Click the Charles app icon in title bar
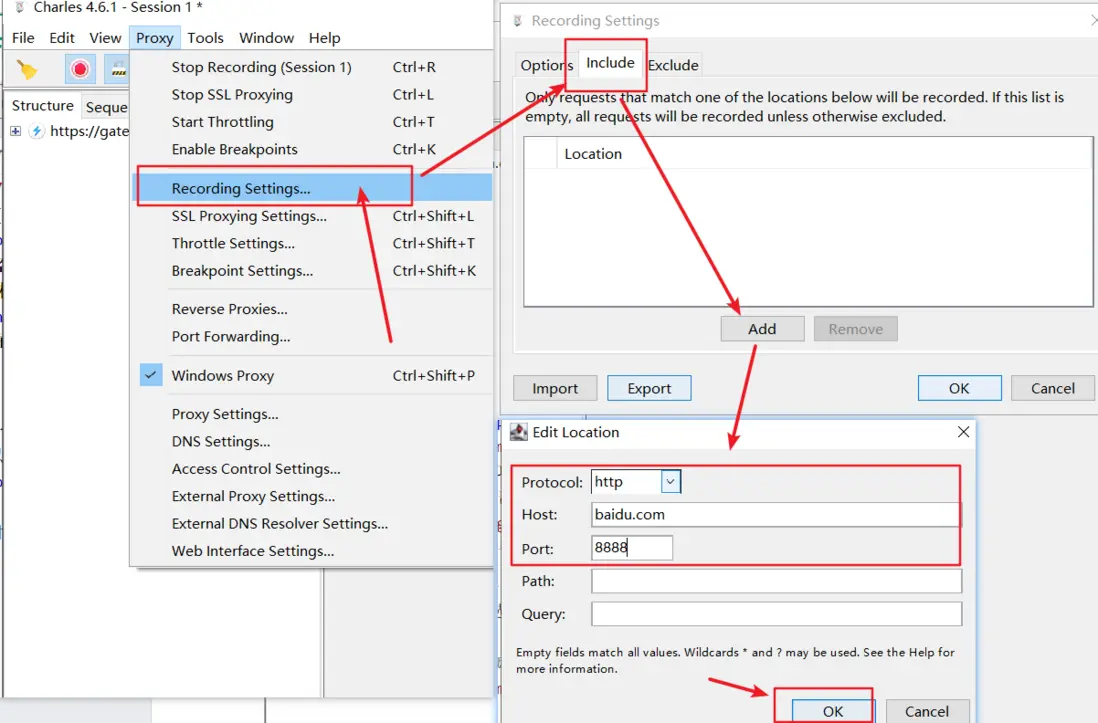Image resolution: width=1098 pixels, height=723 pixels. (x=20, y=8)
